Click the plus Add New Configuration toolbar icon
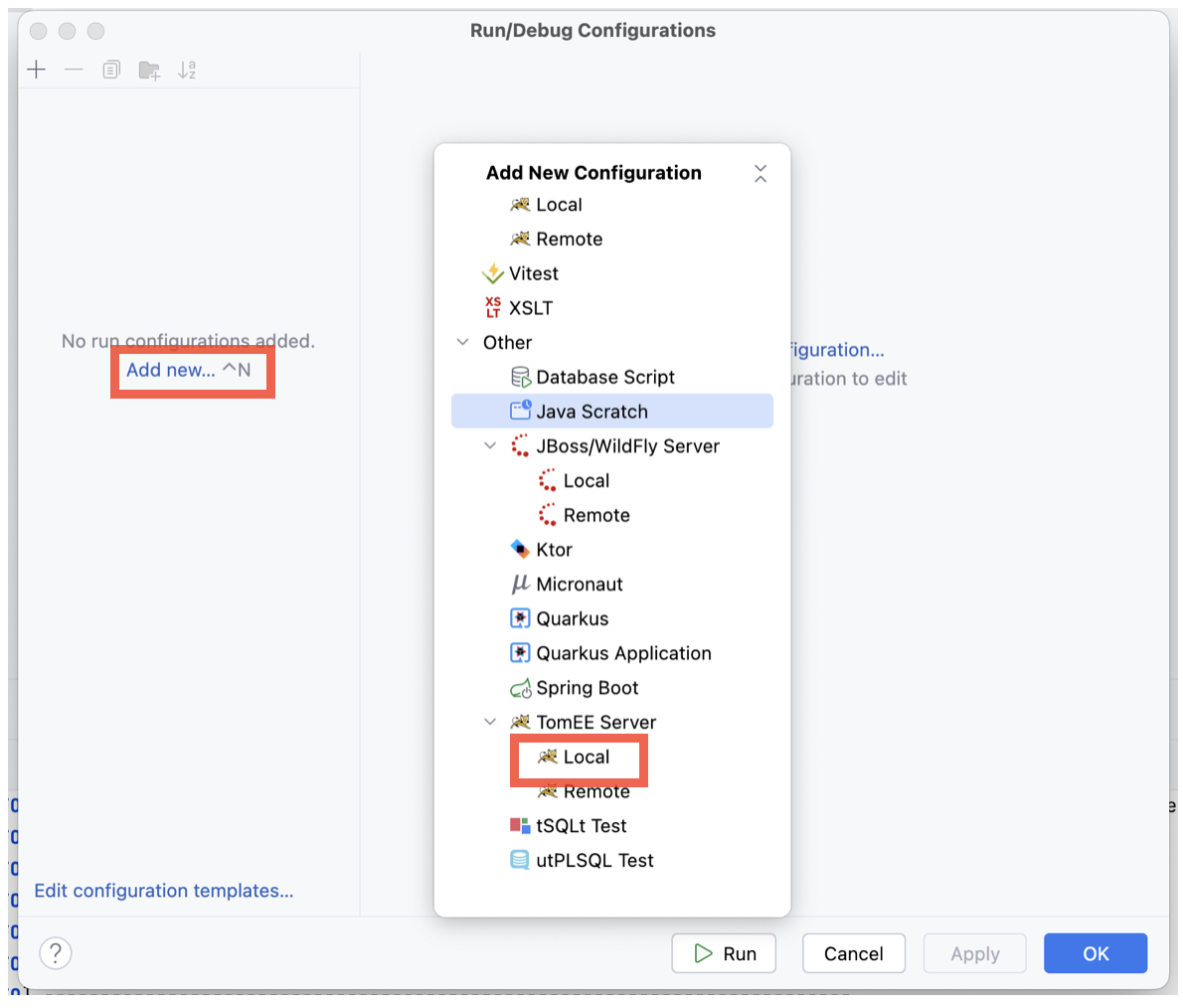1183x1008 pixels. pyautogui.click(x=36, y=71)
